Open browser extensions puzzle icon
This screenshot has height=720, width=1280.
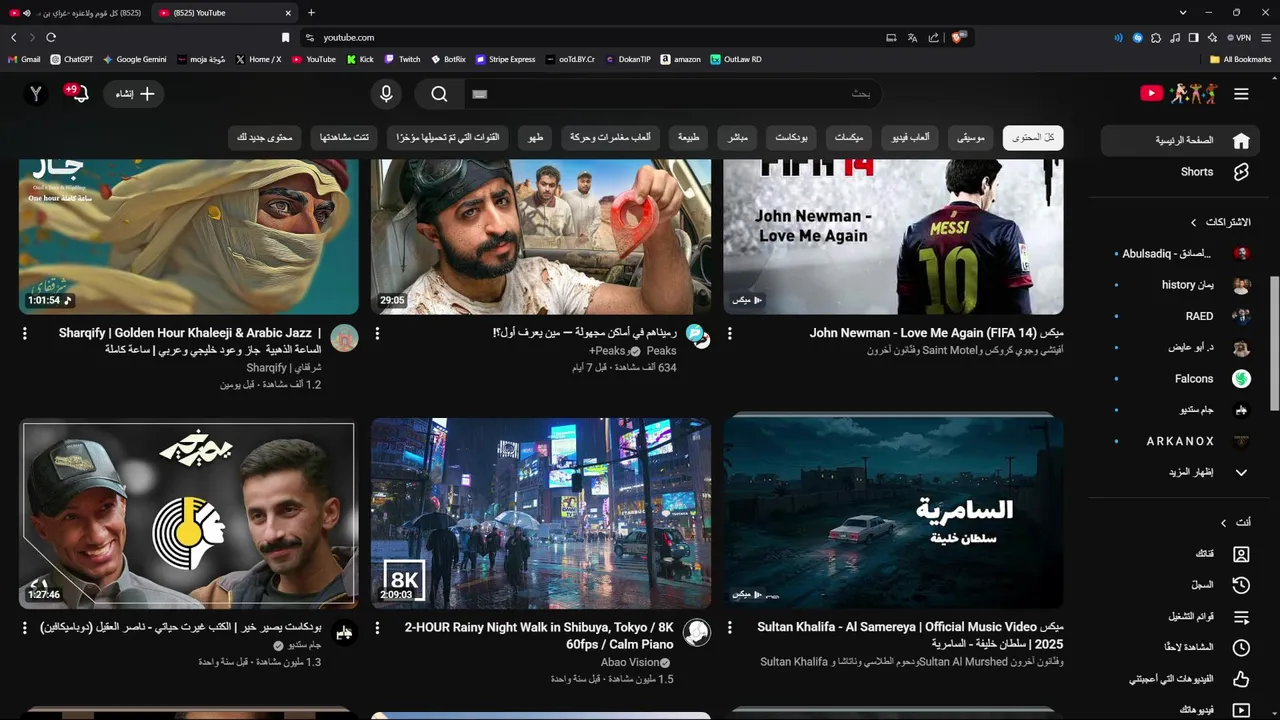(x=1156, y=37)
